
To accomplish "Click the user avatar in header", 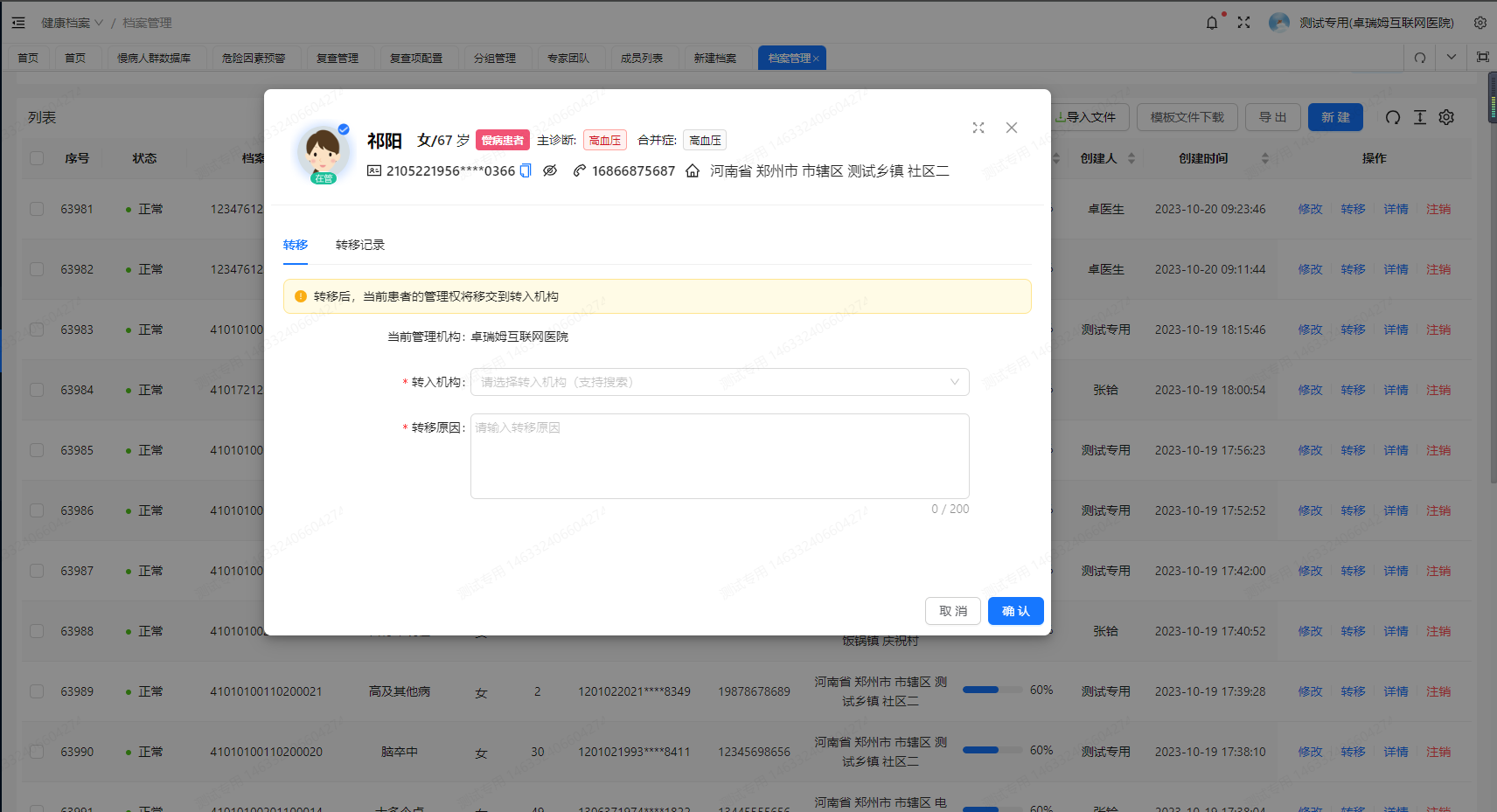I will [x=1279, y=23].
